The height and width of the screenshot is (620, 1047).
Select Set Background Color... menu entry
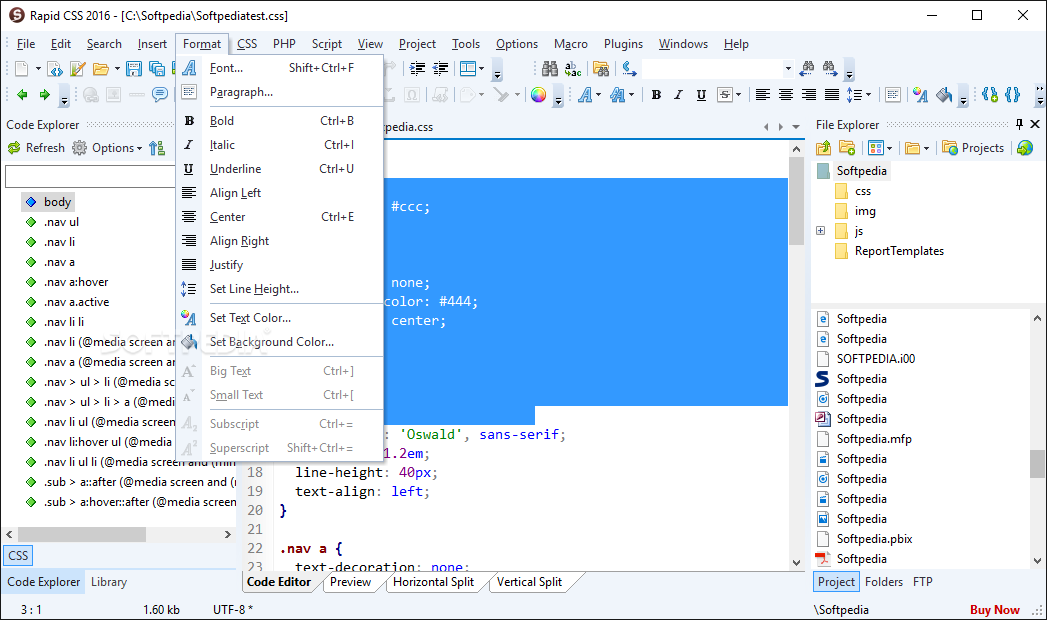click(x=280, y=342)
